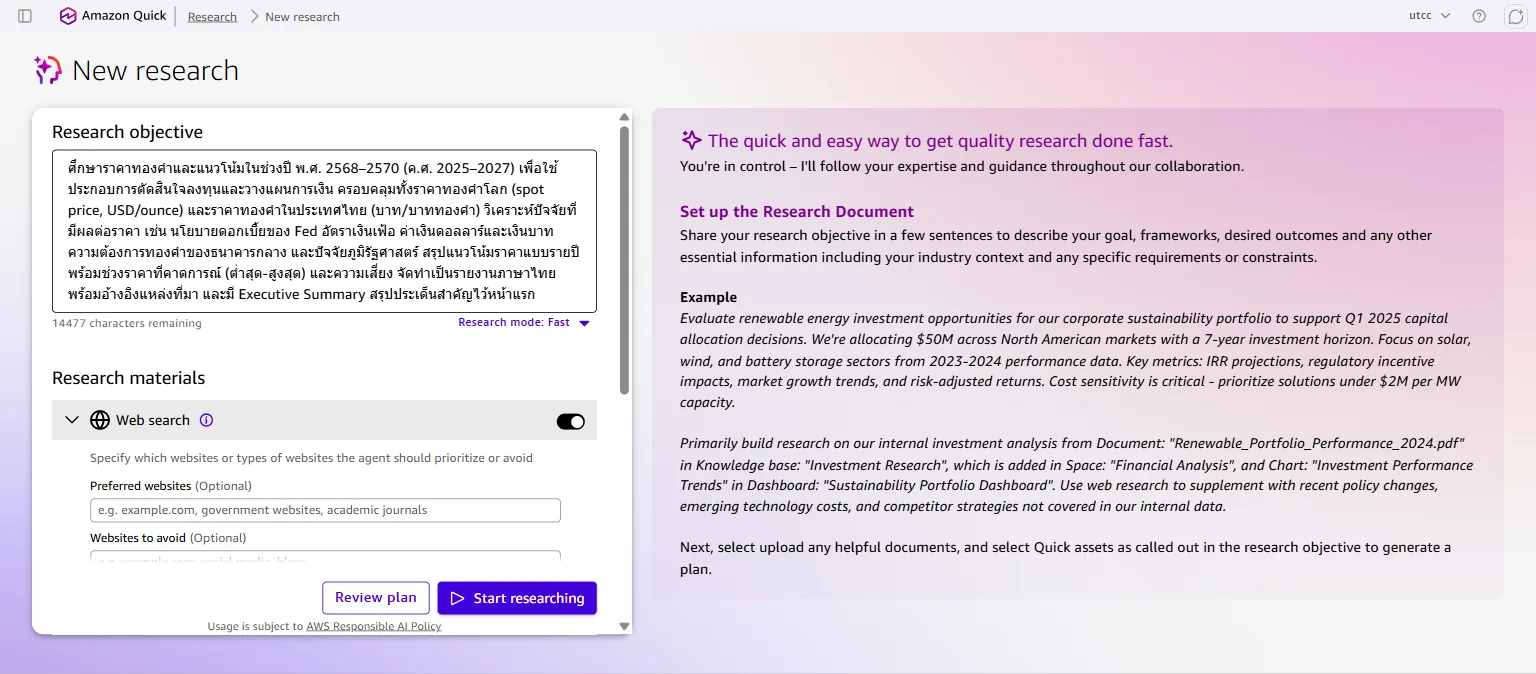
Task: Collapse the Web search section chevron
Action: tap(72, 420)
